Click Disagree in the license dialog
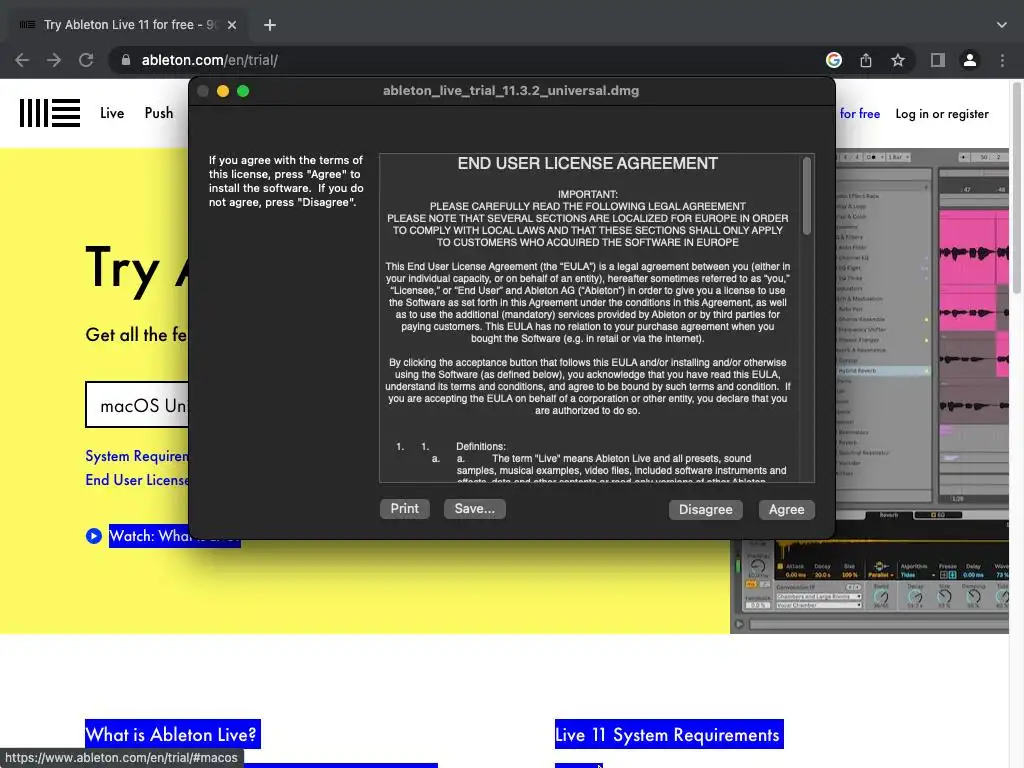This screenshot has height=768, width=1024. (705, 509)
